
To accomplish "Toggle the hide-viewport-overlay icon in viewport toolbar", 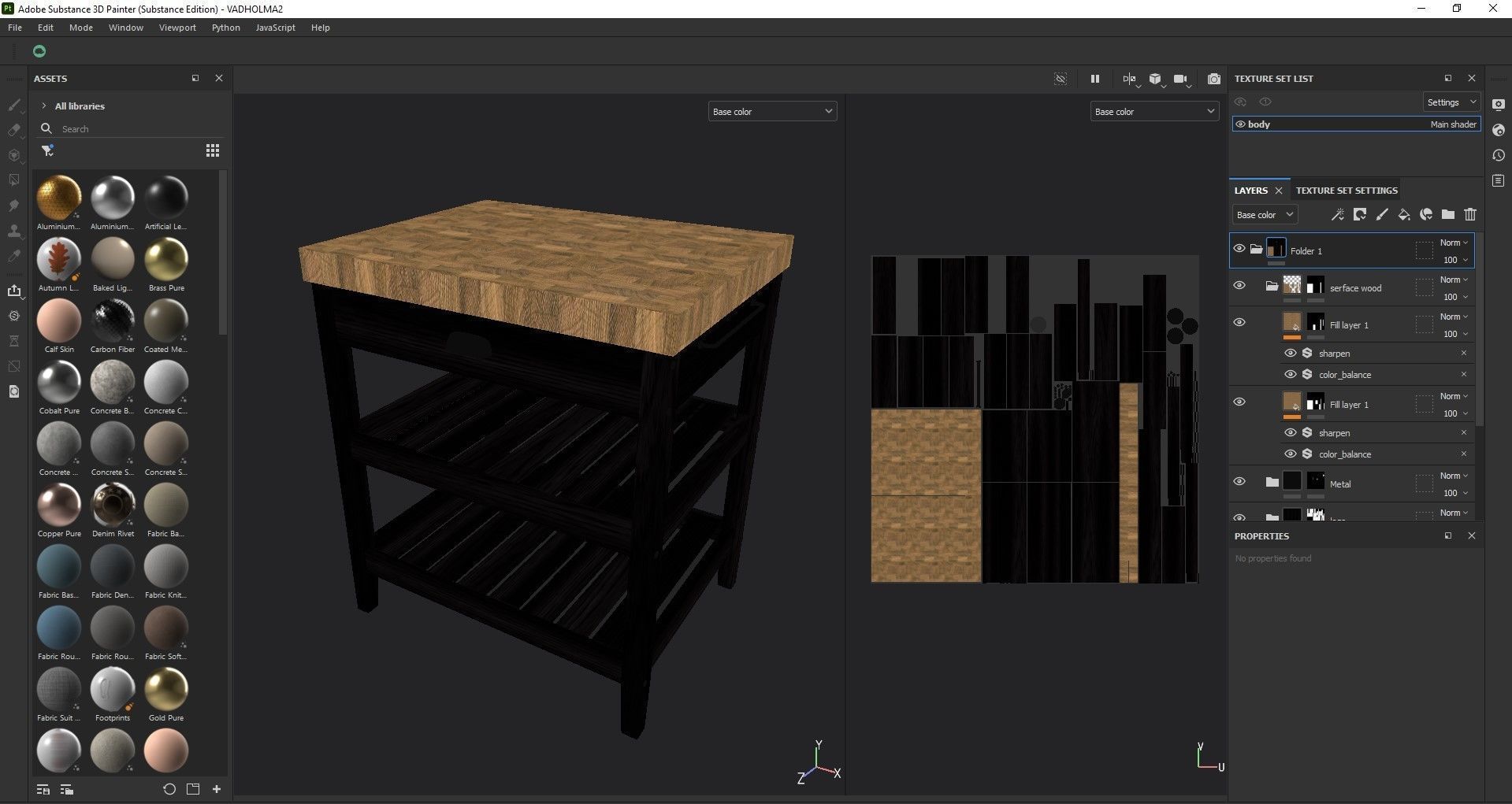I will [1061, 79].
